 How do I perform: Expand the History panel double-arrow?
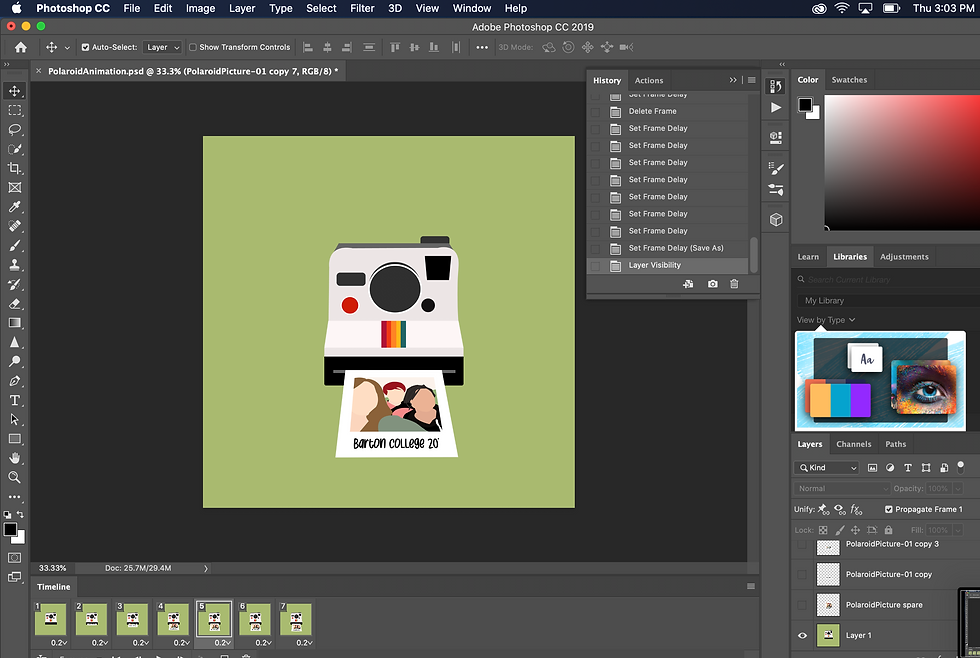(733, 80)
